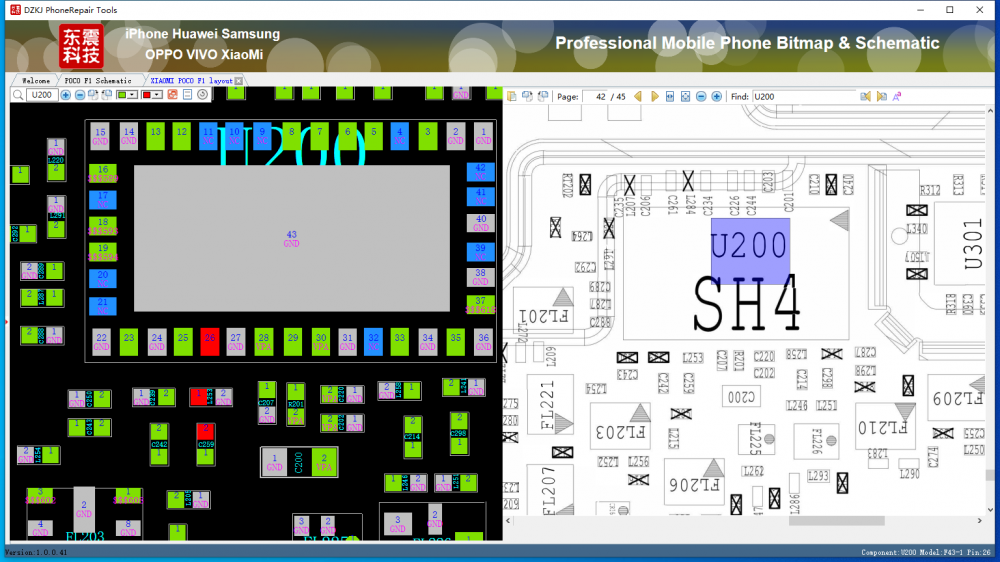The width and height of the screenshot is (1000, 562).
Task: Switch to the Welcome tab
Action: pyautogui.click(x=35, y=80)
